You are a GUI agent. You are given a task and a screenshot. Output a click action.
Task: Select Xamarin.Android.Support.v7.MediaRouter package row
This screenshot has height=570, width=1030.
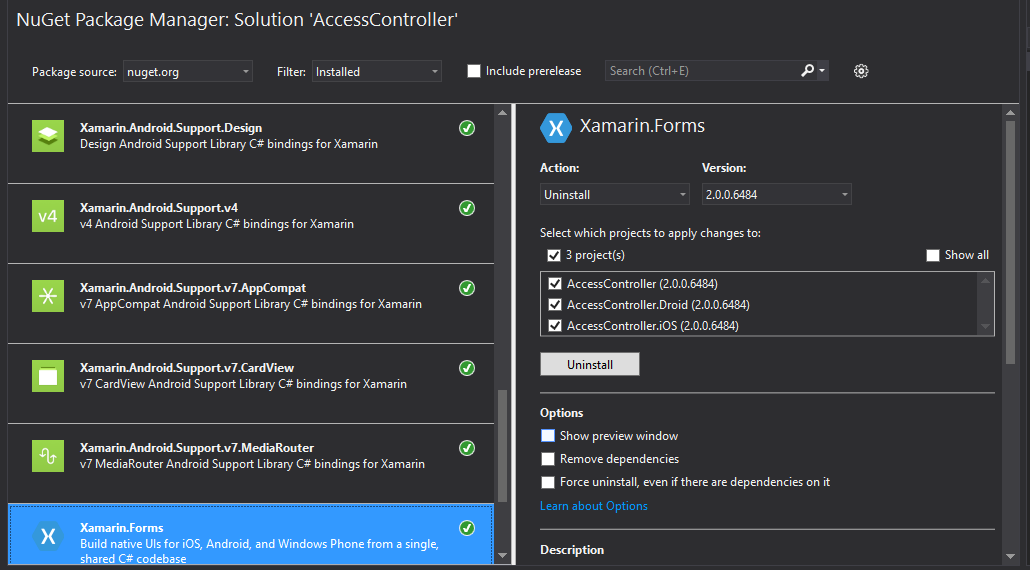tap(250, 464)
